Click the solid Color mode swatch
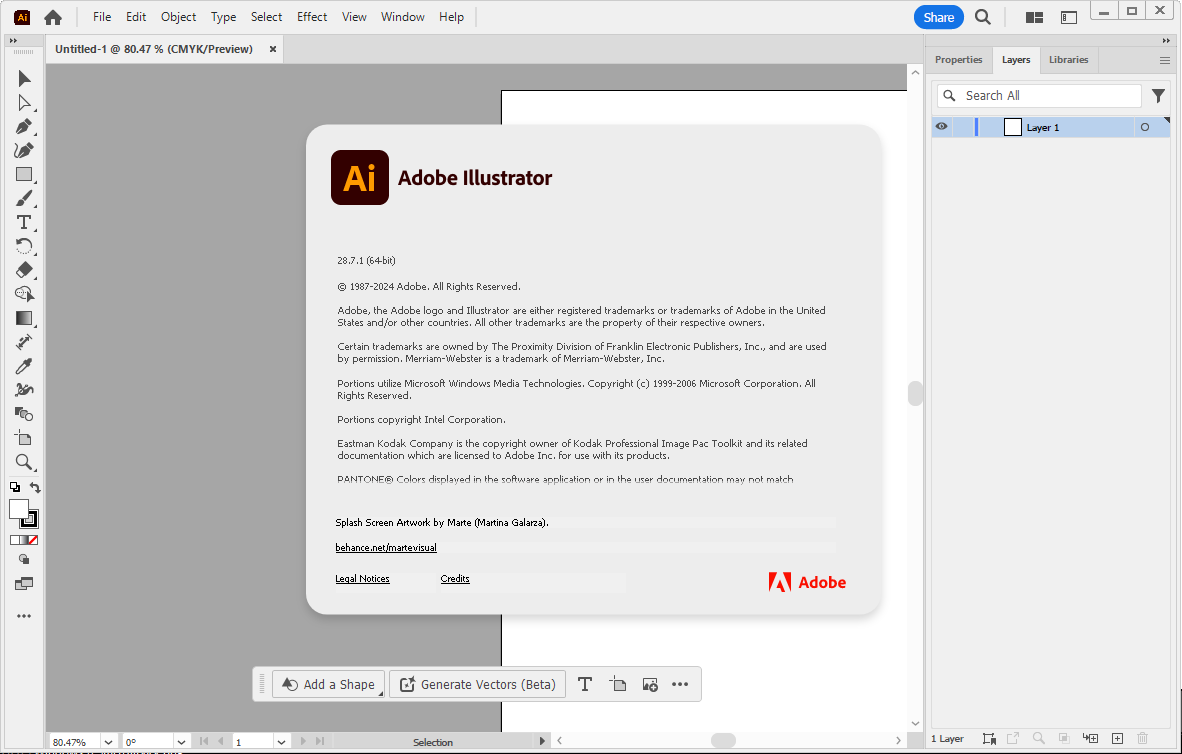This screenshot has height=754, width=1182. pos(14,540)
